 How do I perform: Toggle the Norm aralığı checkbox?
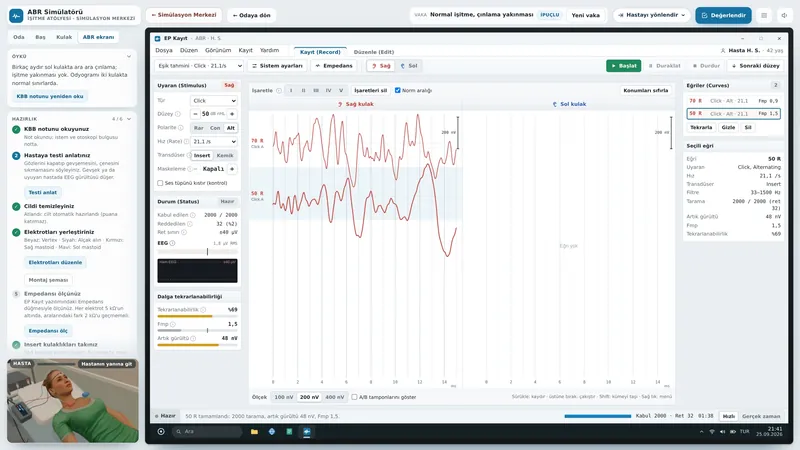(x=397, y=90)
